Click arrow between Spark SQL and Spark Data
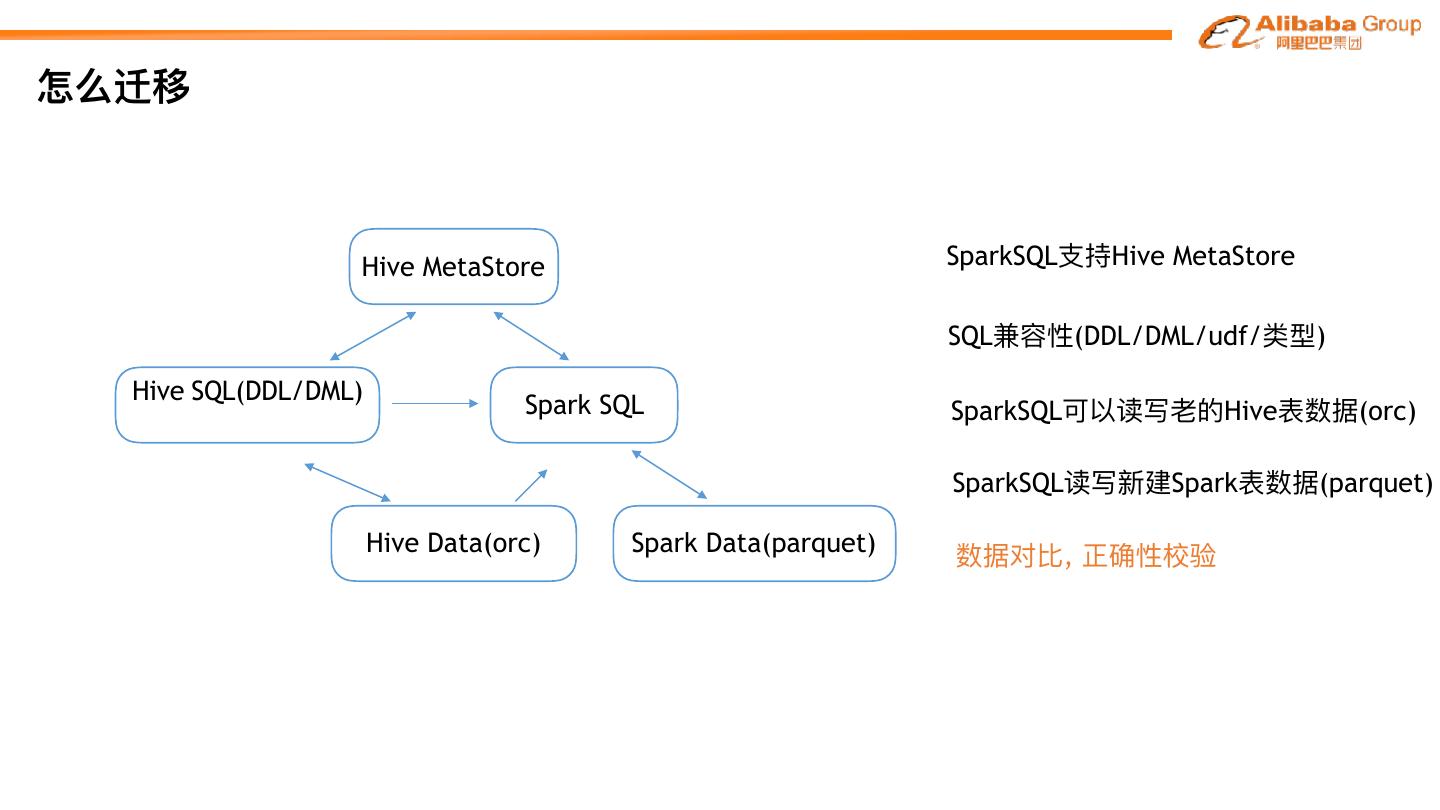 (x=669, y=475)
